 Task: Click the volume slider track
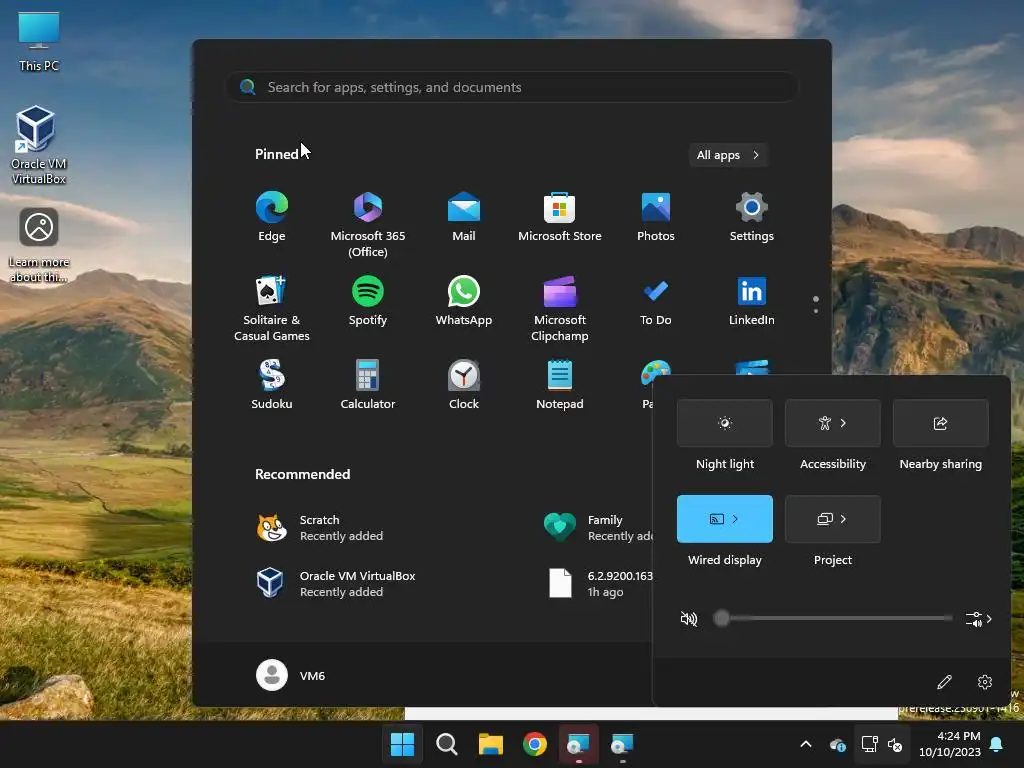point(835,618)
